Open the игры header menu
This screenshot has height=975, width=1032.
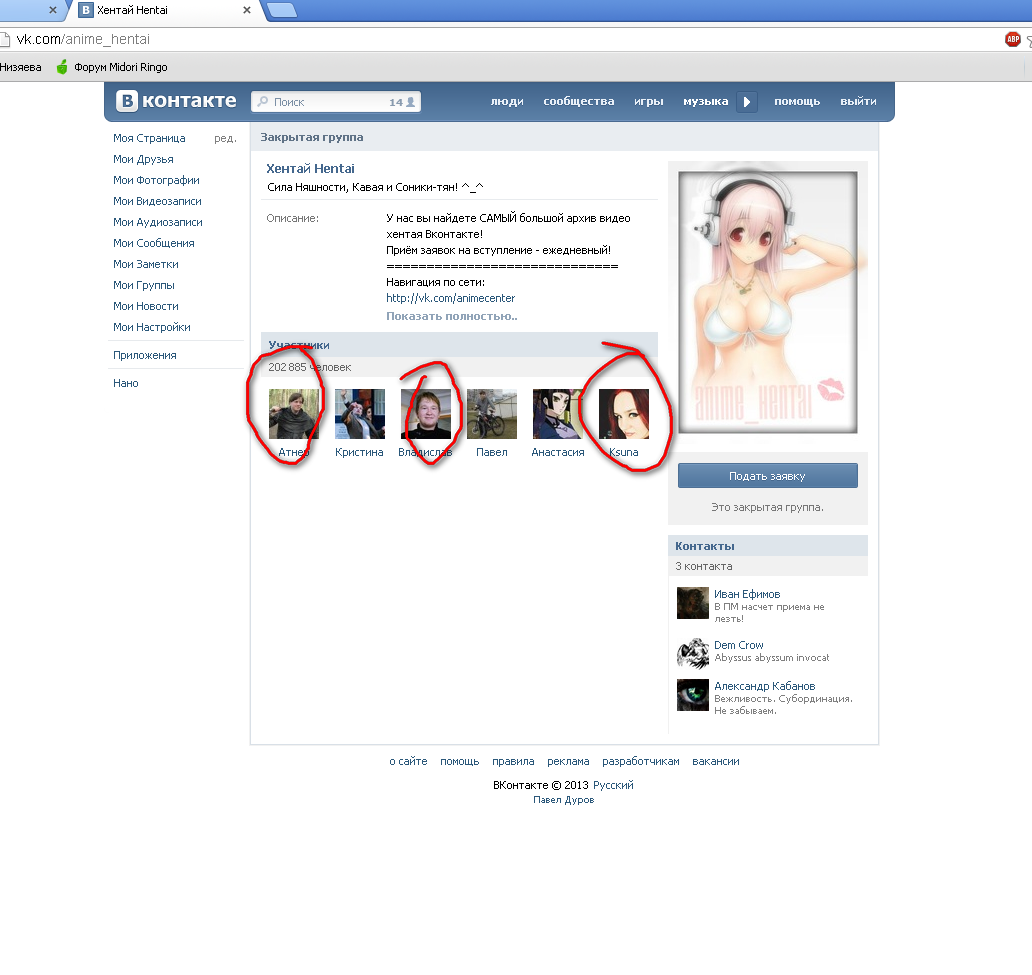[x=648, y=101]
